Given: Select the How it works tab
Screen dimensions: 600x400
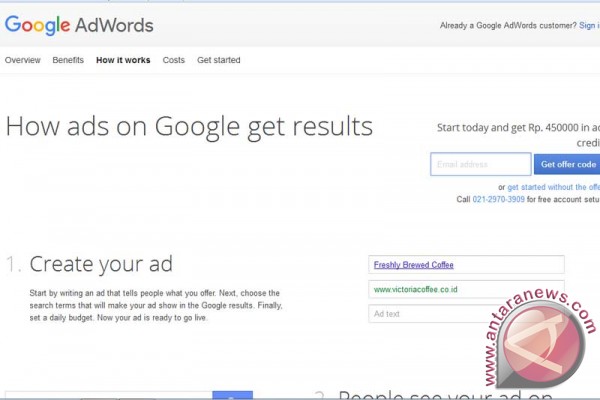Looking at the screenshot, I should click(123, 60).
